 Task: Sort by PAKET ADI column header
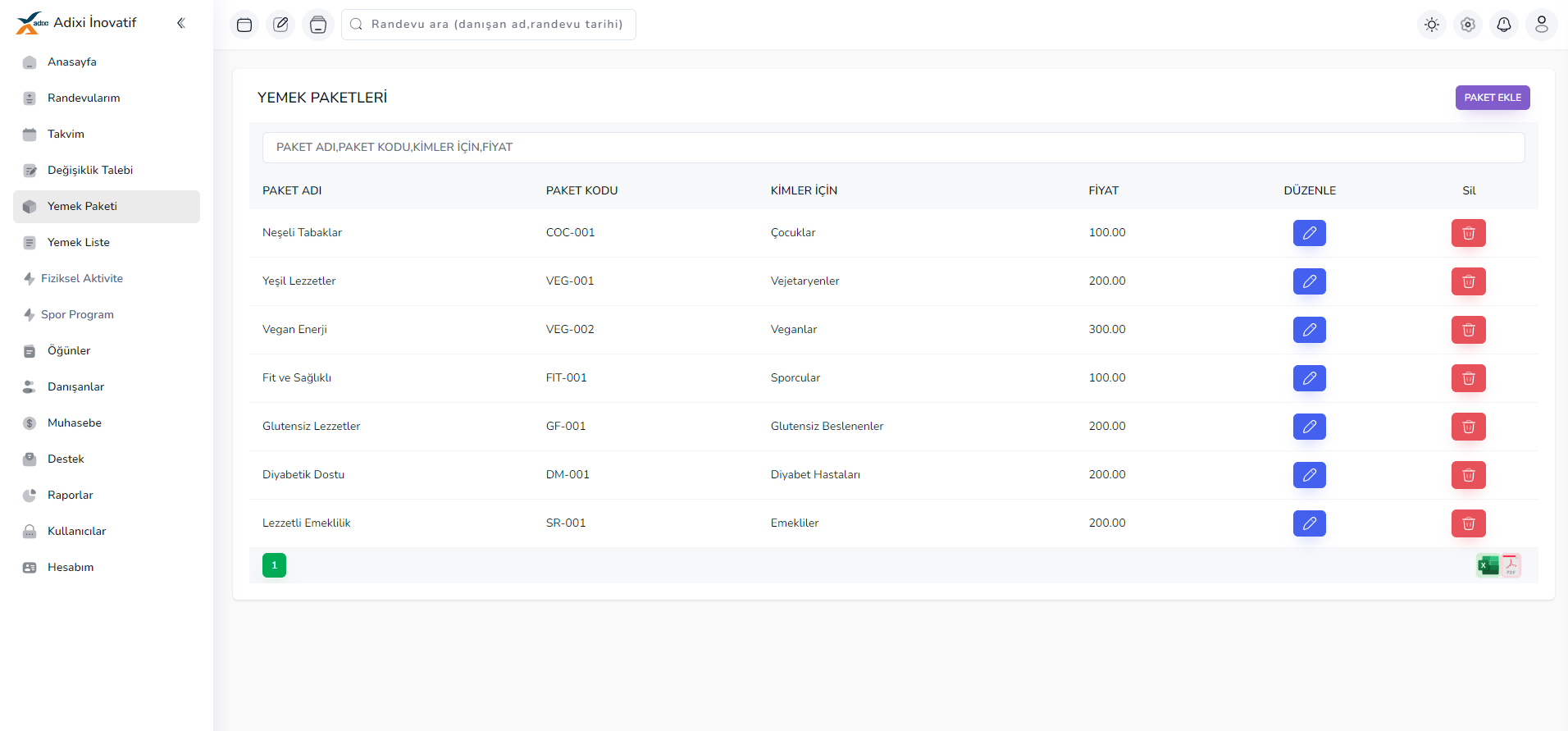[x=292, y=190]
